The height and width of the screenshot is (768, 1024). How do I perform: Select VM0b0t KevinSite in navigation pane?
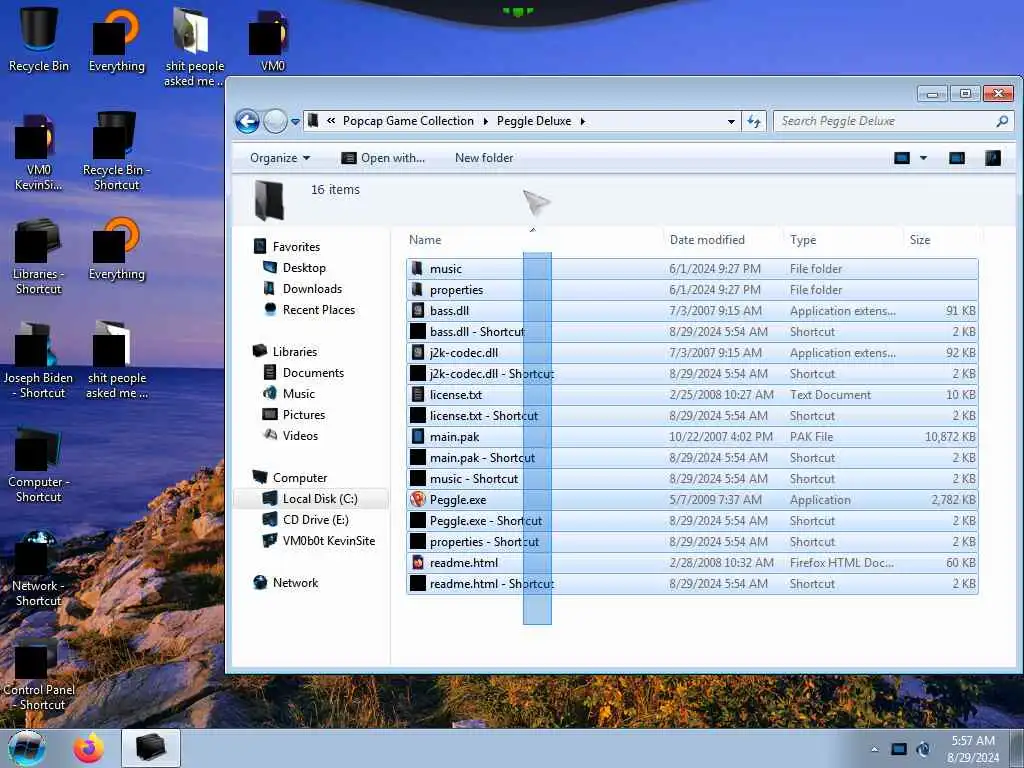point(328,541)
